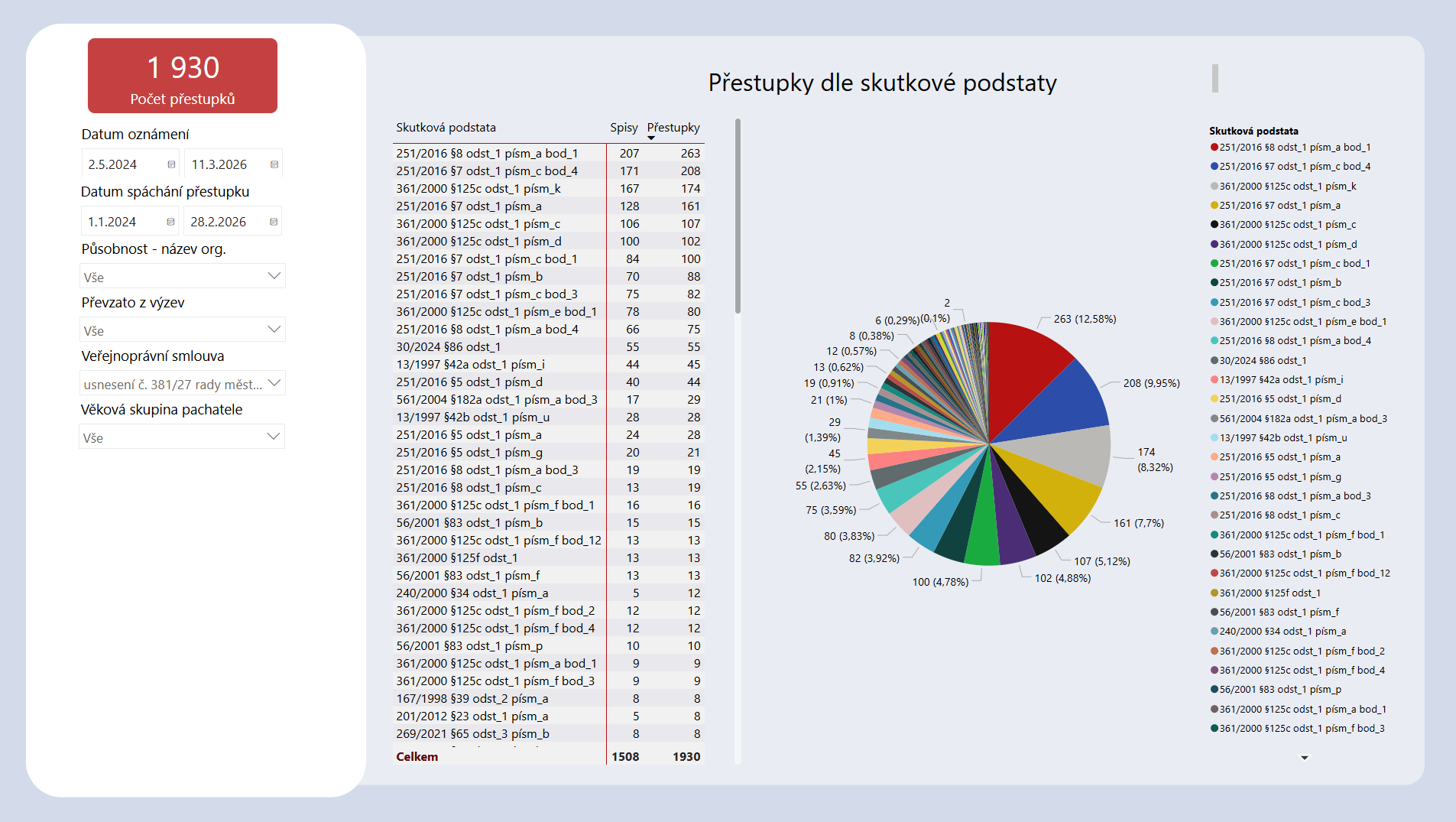This screenshot has width=1456, height=822.
Task: Click legend swatch for 361/2000 §125c odst_1 písm_k
Action: pyautogui.click(x=1214, y=186)
